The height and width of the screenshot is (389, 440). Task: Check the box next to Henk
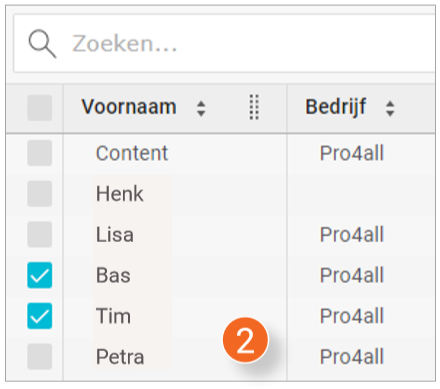(40, 194)
